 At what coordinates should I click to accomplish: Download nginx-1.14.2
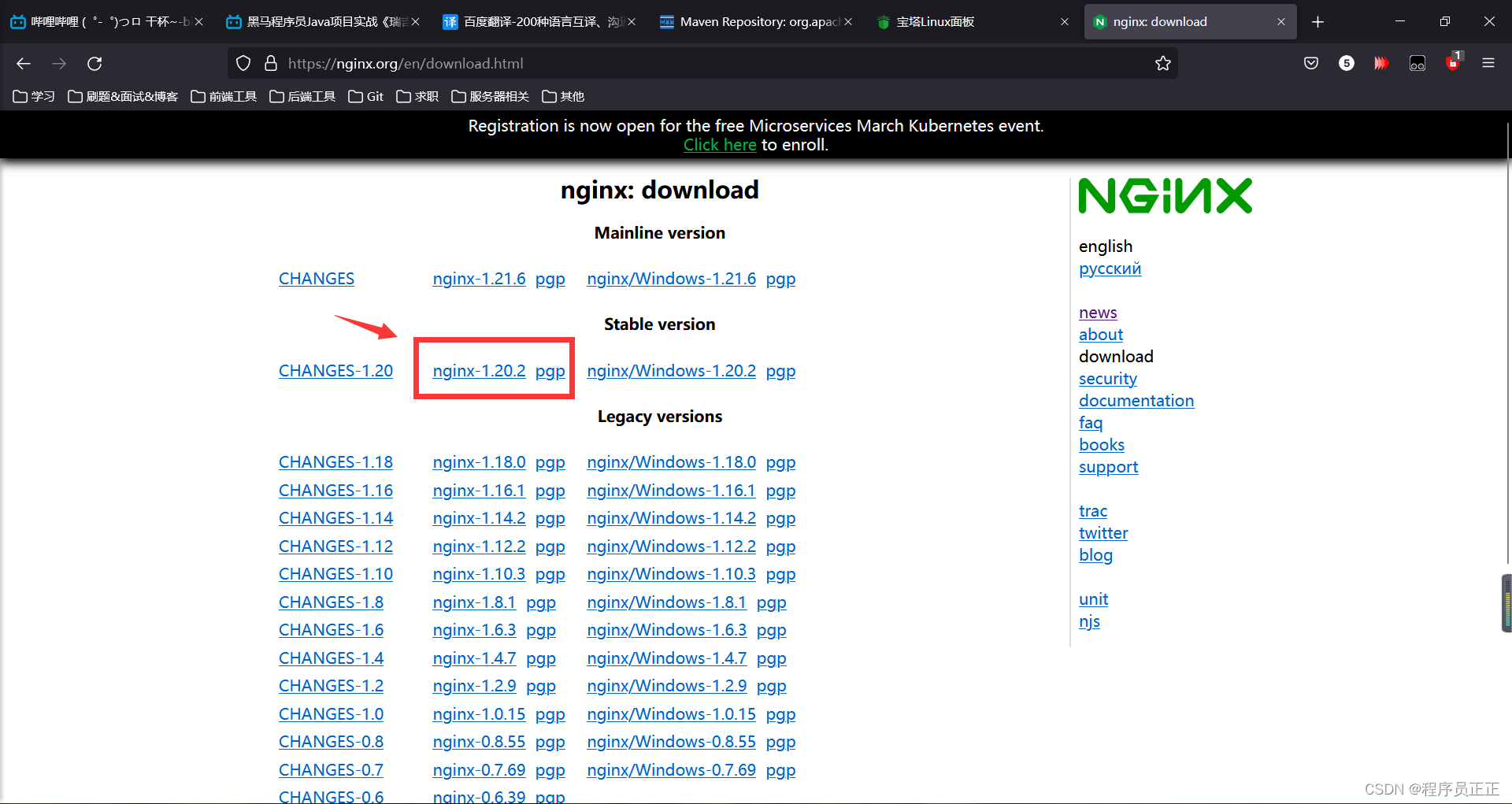[479, 518]
